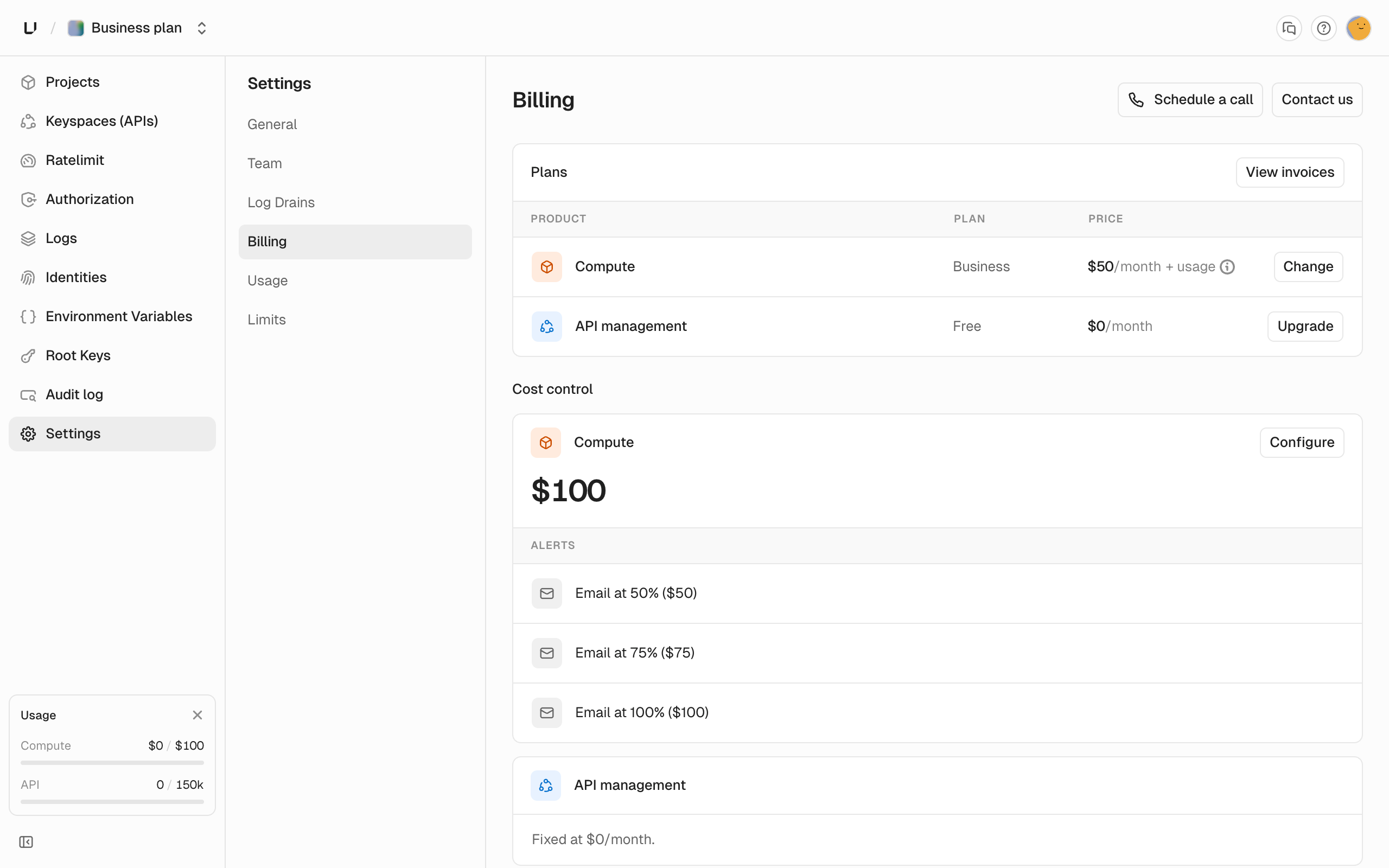Select the Billing settings tab

click(x=355, y=242)
